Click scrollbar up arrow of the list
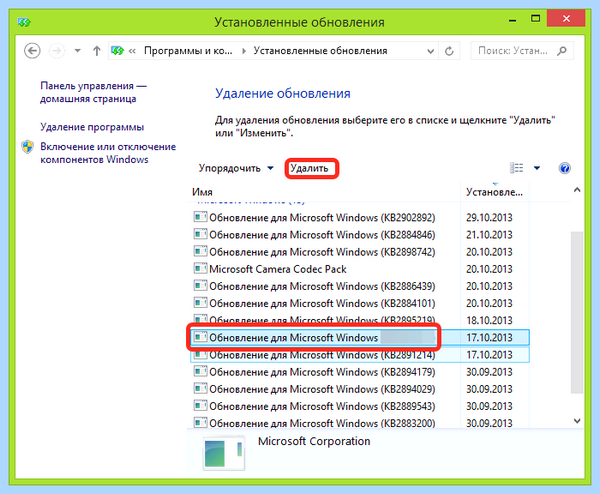600x494 pixels. click(x=577, y=190)
